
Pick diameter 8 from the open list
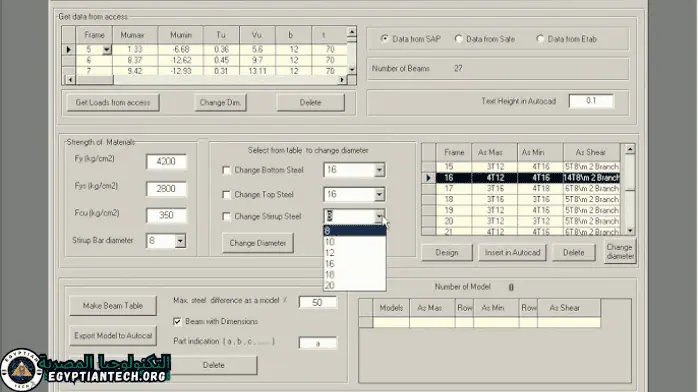click(354, 231)
